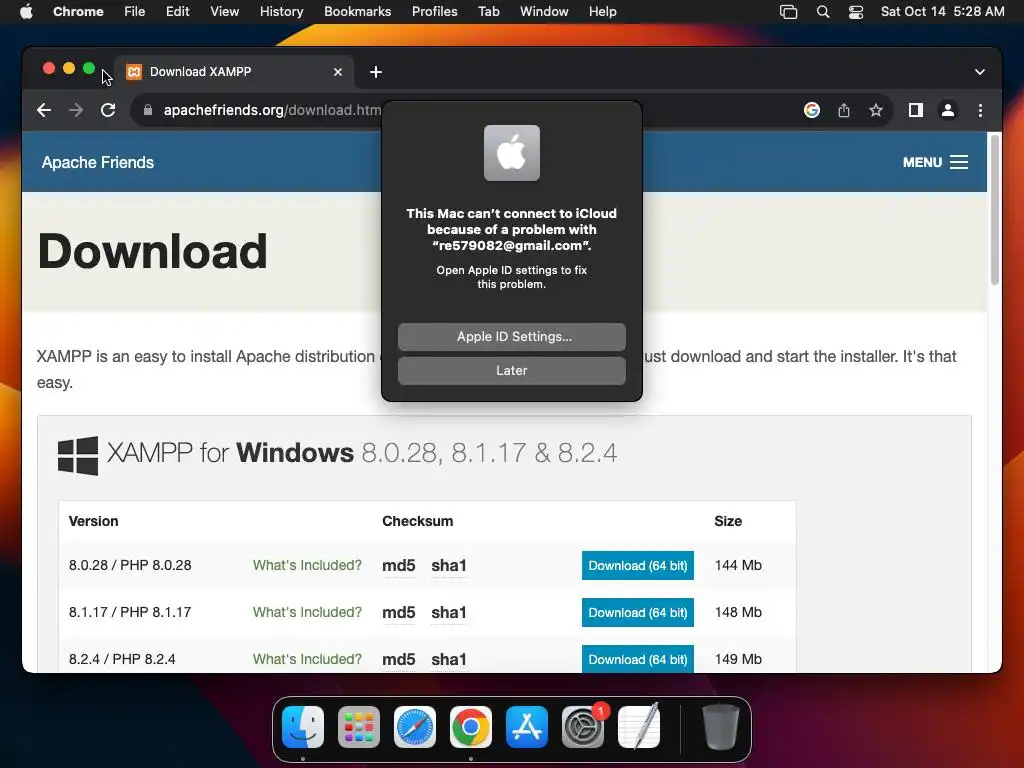Click sha1 checksum for 8.1.17
This screenshot has height=768, width=1024.
[x=449, y=613]
